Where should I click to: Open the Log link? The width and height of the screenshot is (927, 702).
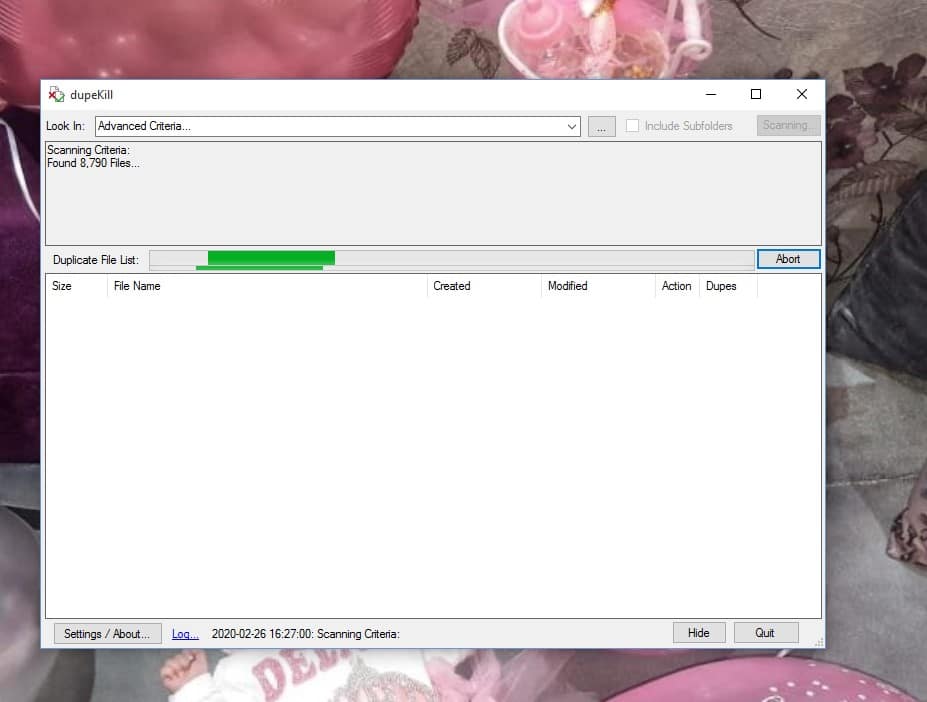click(x=185, y=633)
